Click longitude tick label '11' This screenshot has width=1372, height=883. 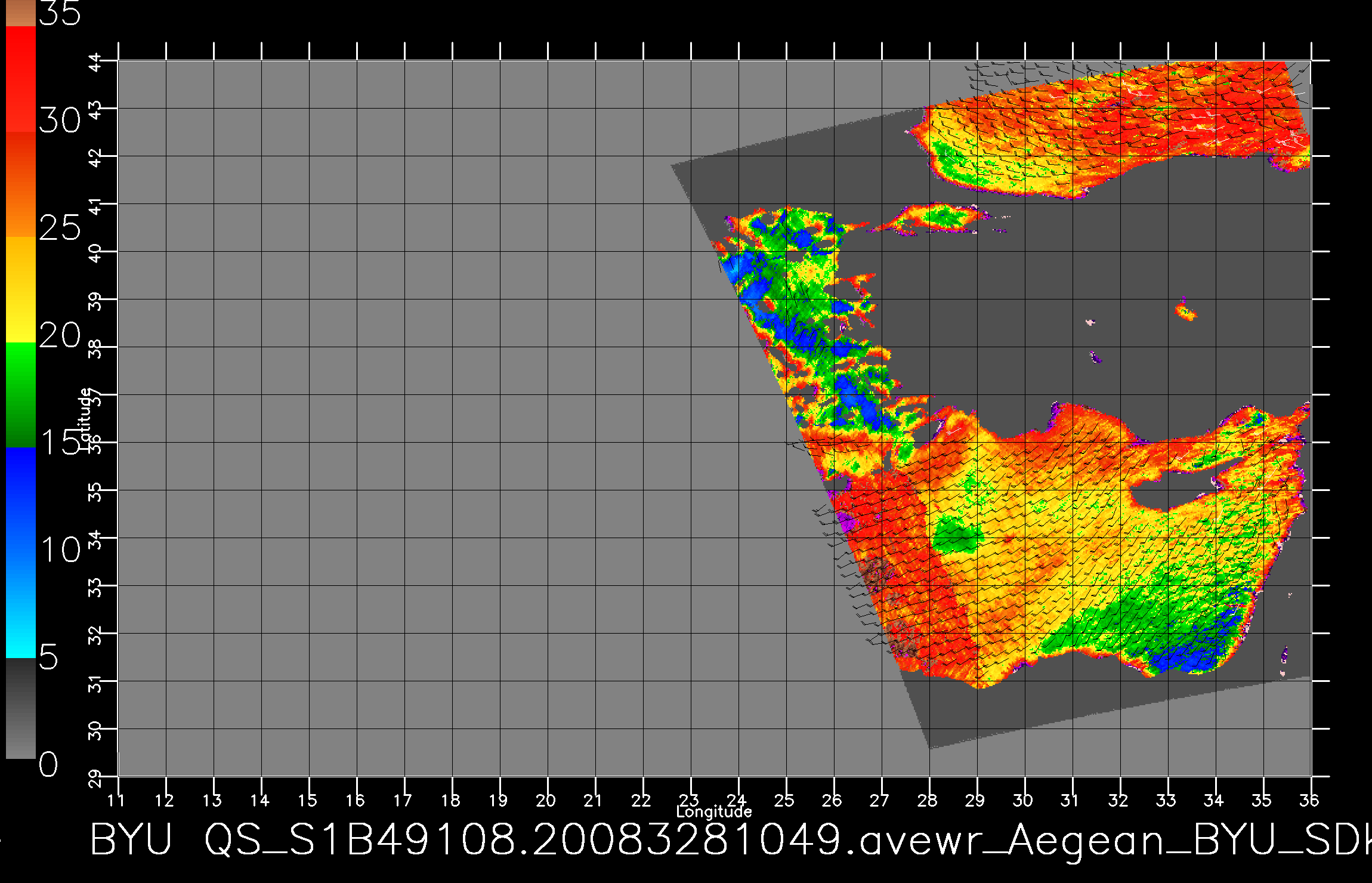click(x=116, y=800)
